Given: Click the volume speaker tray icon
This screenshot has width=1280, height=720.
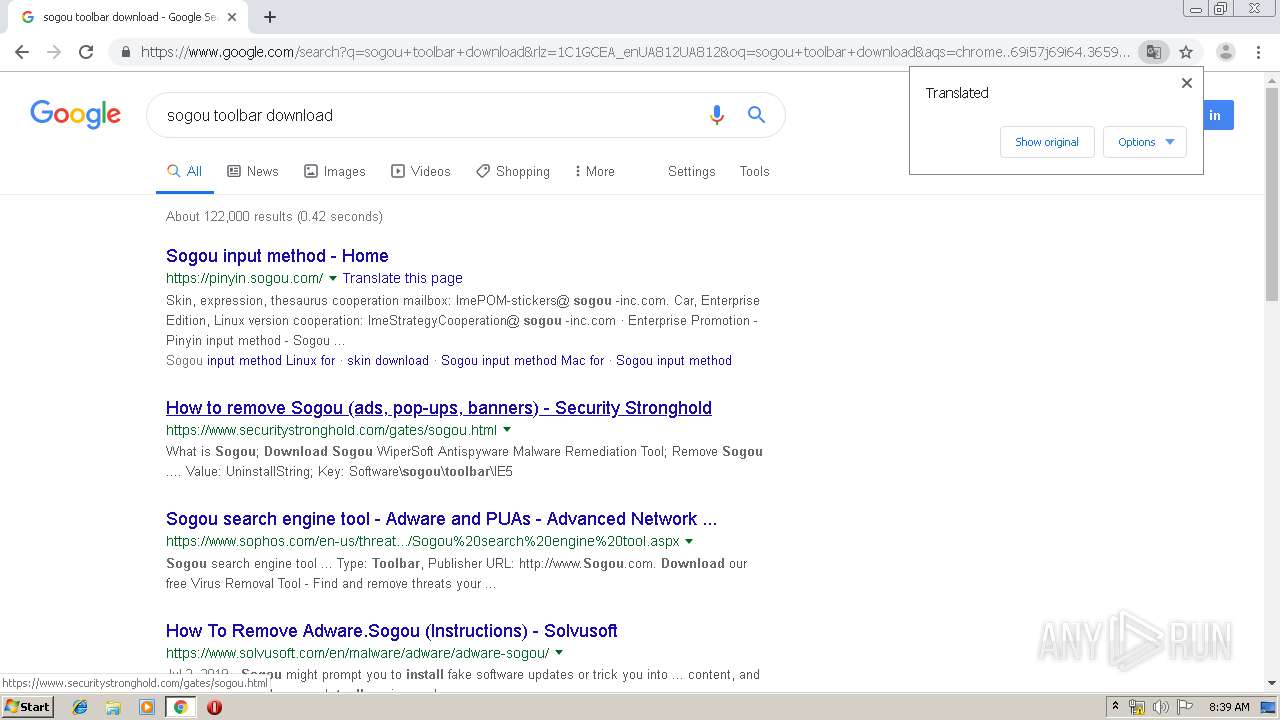Looking at the screenshot, I should click(1161, 707).
